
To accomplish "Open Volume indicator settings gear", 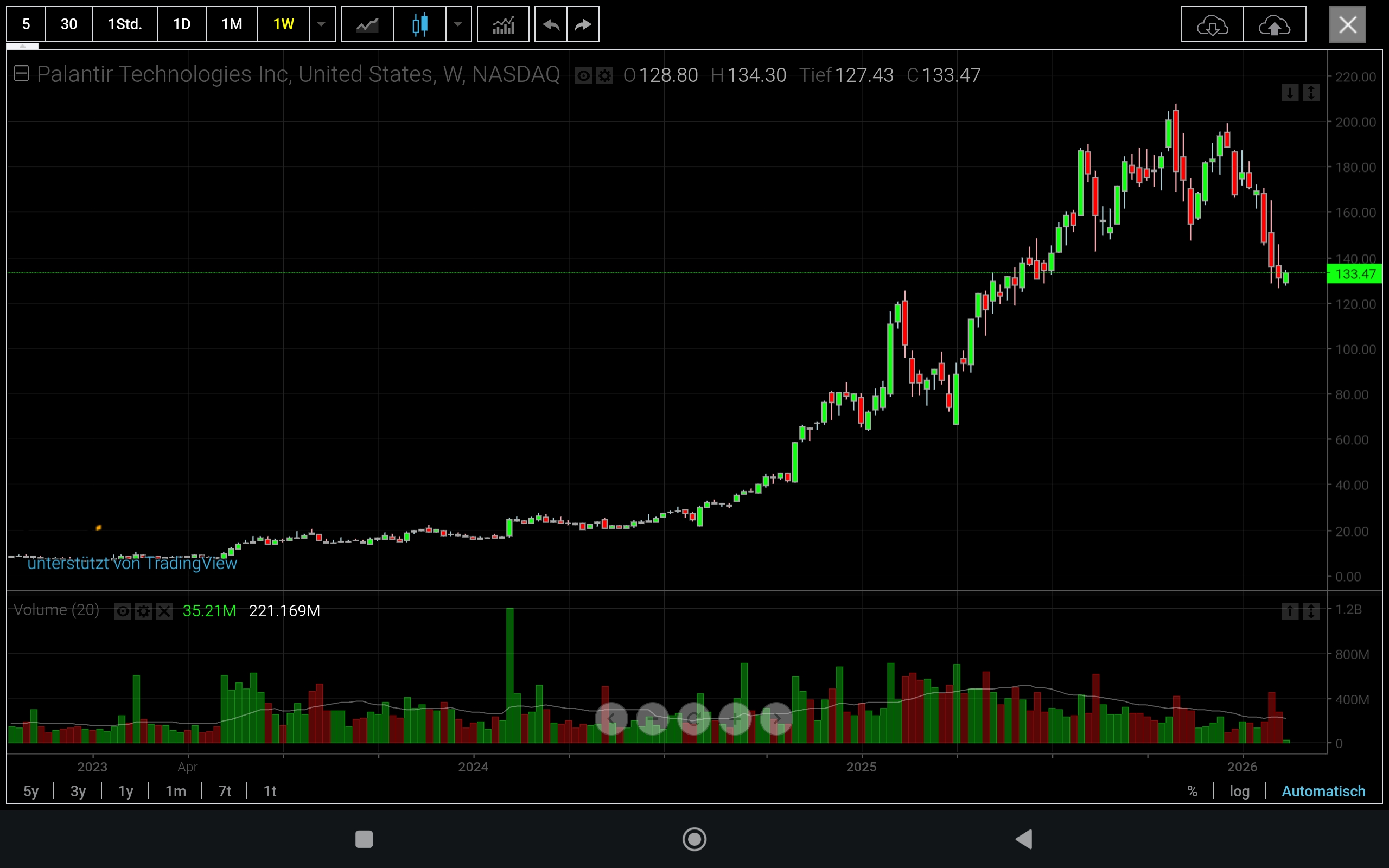I will 143,611.
